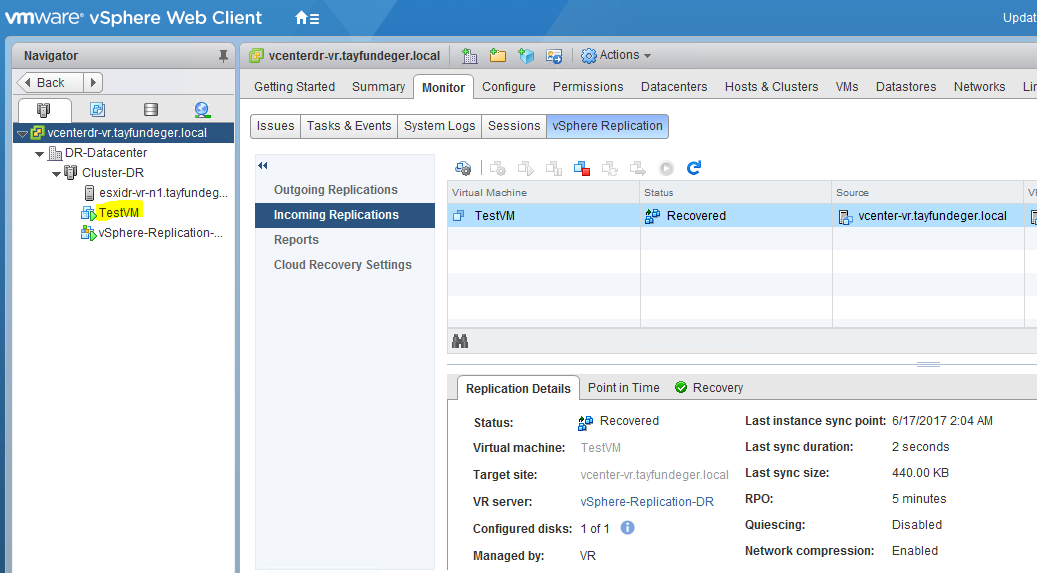Switch to Issues sub-tab
Image resolution: width=1037 pixels, height=573 pixels.
point(275,126)
